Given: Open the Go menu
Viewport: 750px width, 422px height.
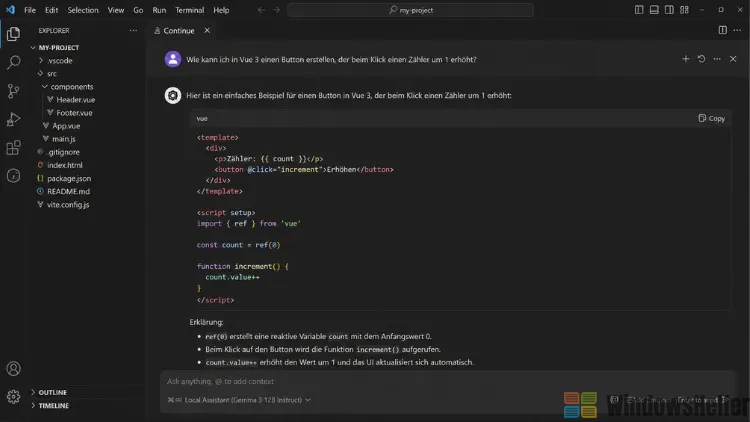Looking at the screenshot, I should [138, 10].
